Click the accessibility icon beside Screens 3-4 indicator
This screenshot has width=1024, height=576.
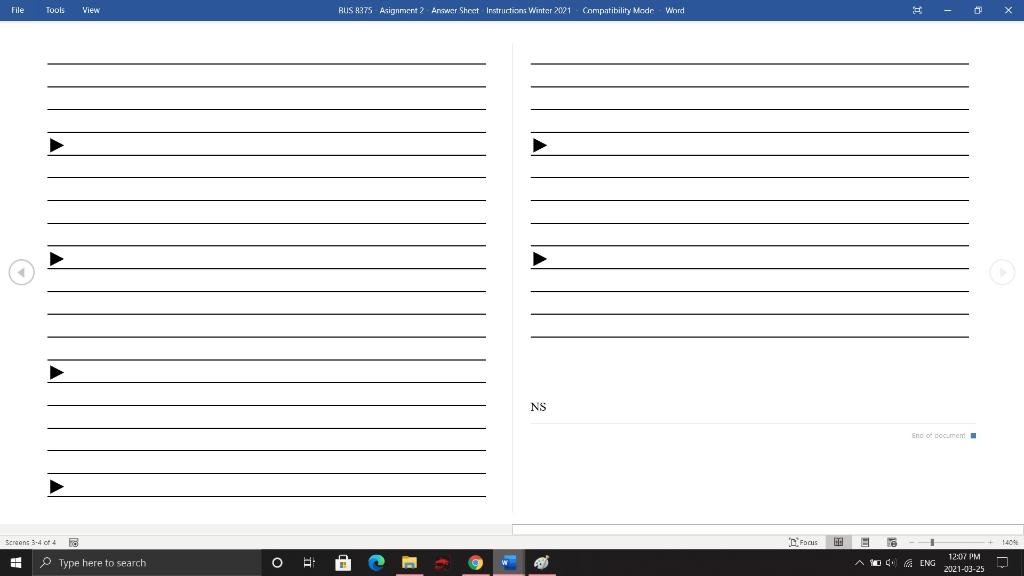tap(73, 542)
